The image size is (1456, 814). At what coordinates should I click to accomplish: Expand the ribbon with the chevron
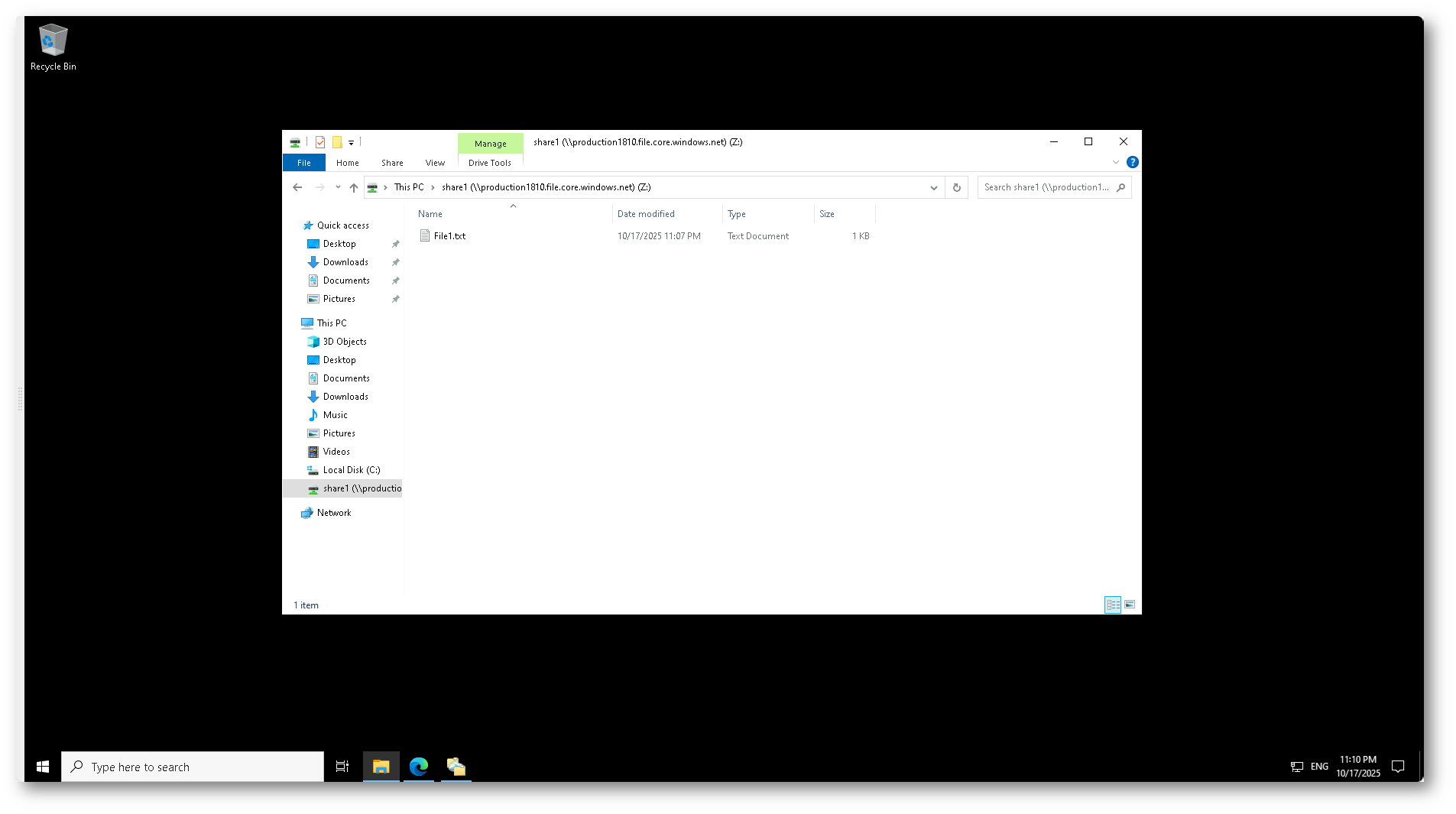click(x=1115, y=162)
